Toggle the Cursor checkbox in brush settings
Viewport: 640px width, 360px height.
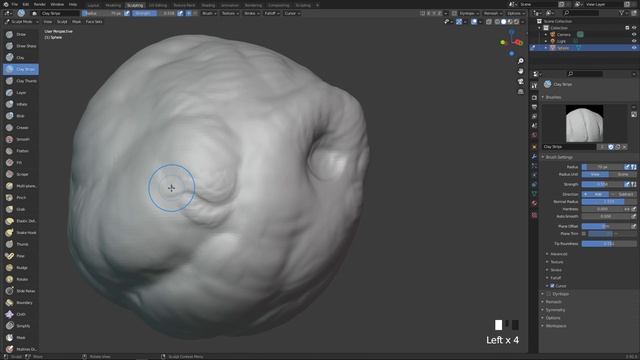(x=552, y=286)
